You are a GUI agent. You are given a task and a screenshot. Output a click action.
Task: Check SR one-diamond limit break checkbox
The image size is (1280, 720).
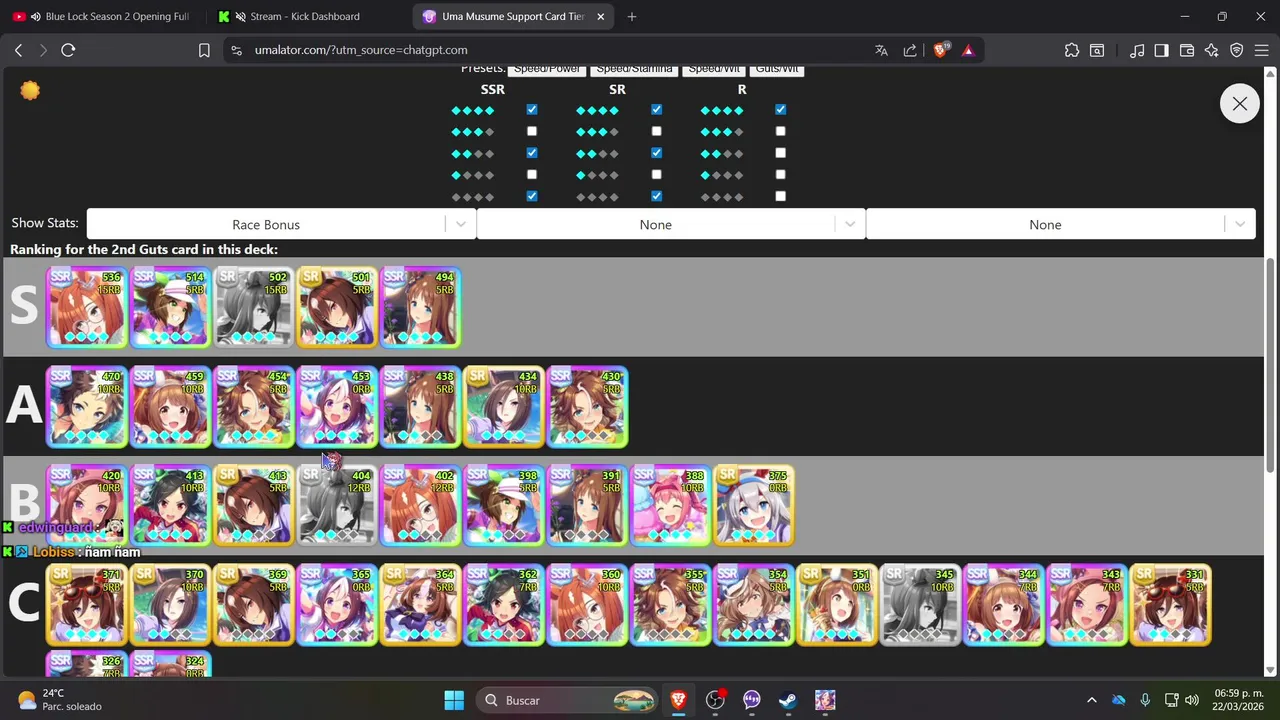tap(656, 175)
